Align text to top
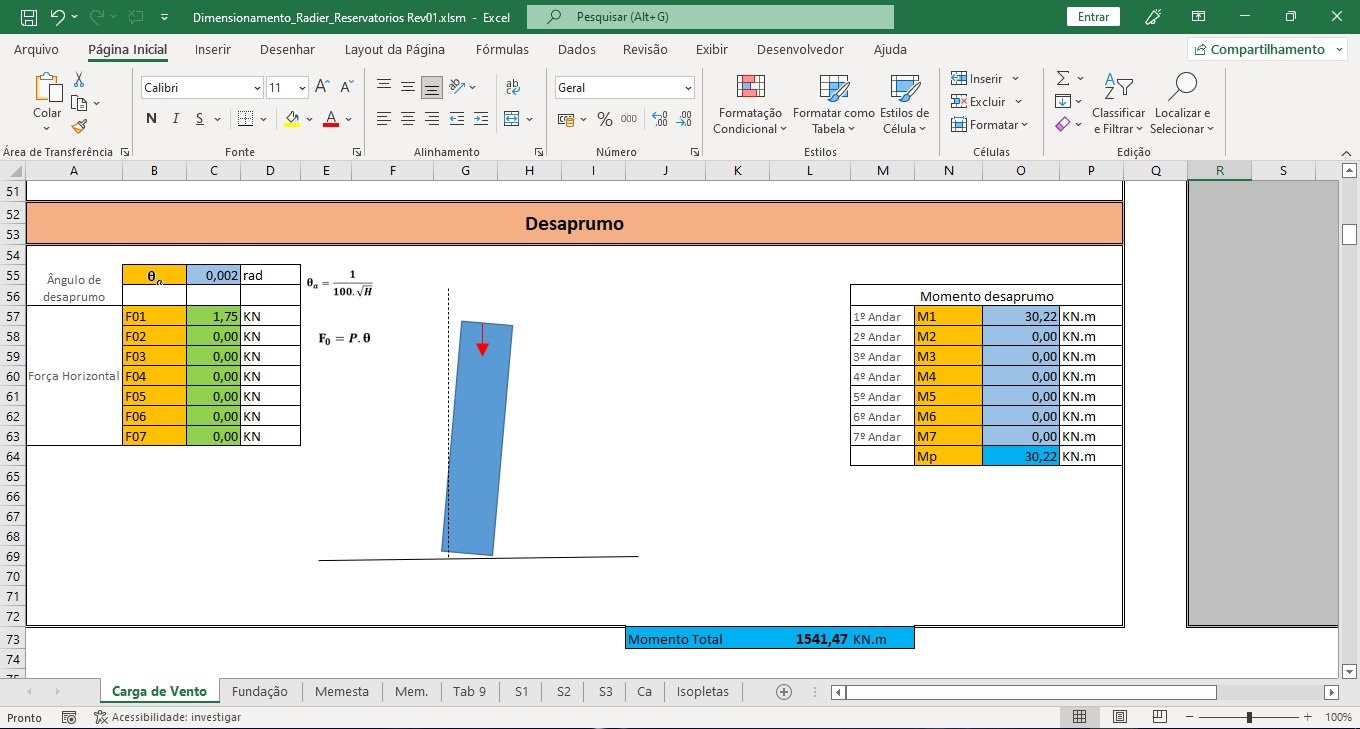Screen dimensions: 1360x729 384,88
